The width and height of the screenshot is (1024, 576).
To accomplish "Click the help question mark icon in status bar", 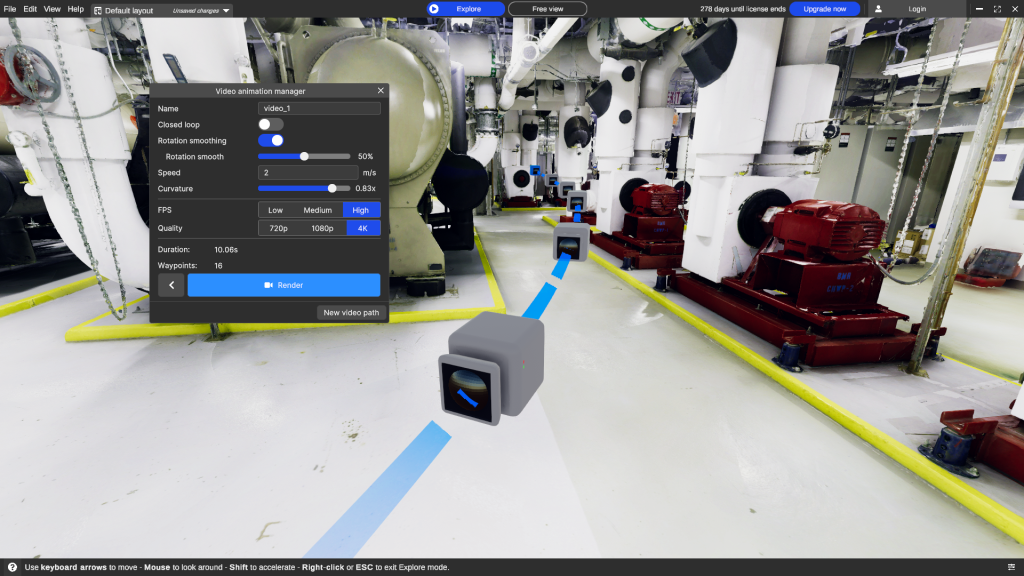I will 12,567.
